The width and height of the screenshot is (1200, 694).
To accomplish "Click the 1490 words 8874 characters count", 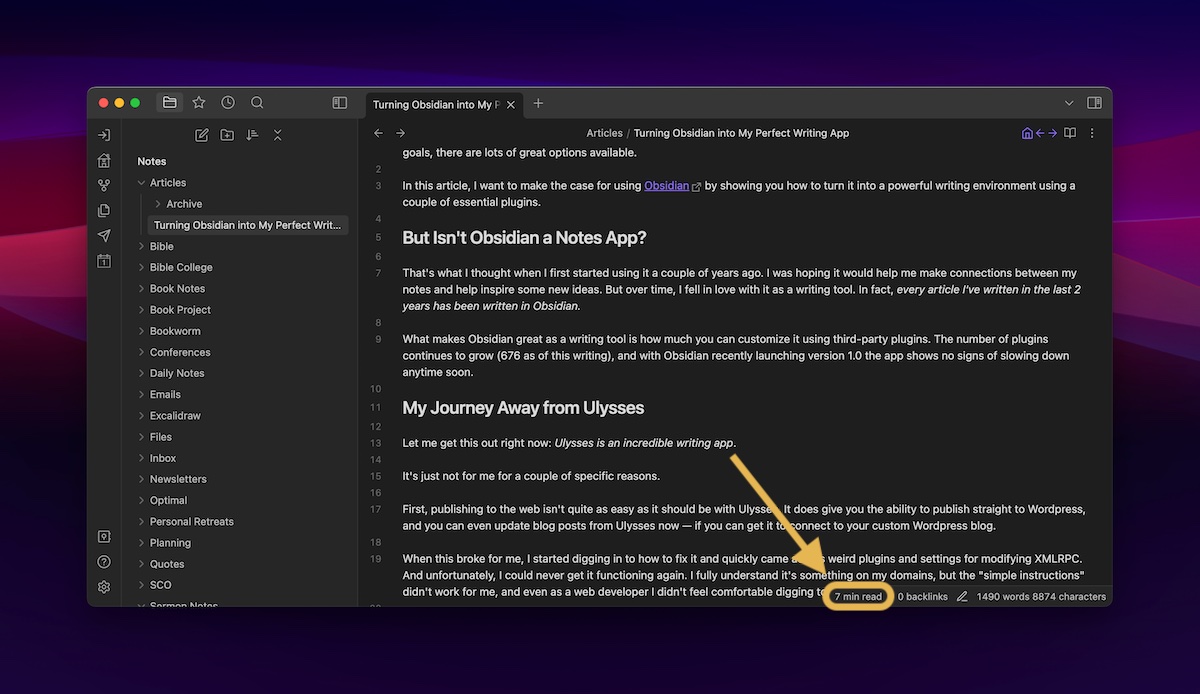I will pos(1041,597).
